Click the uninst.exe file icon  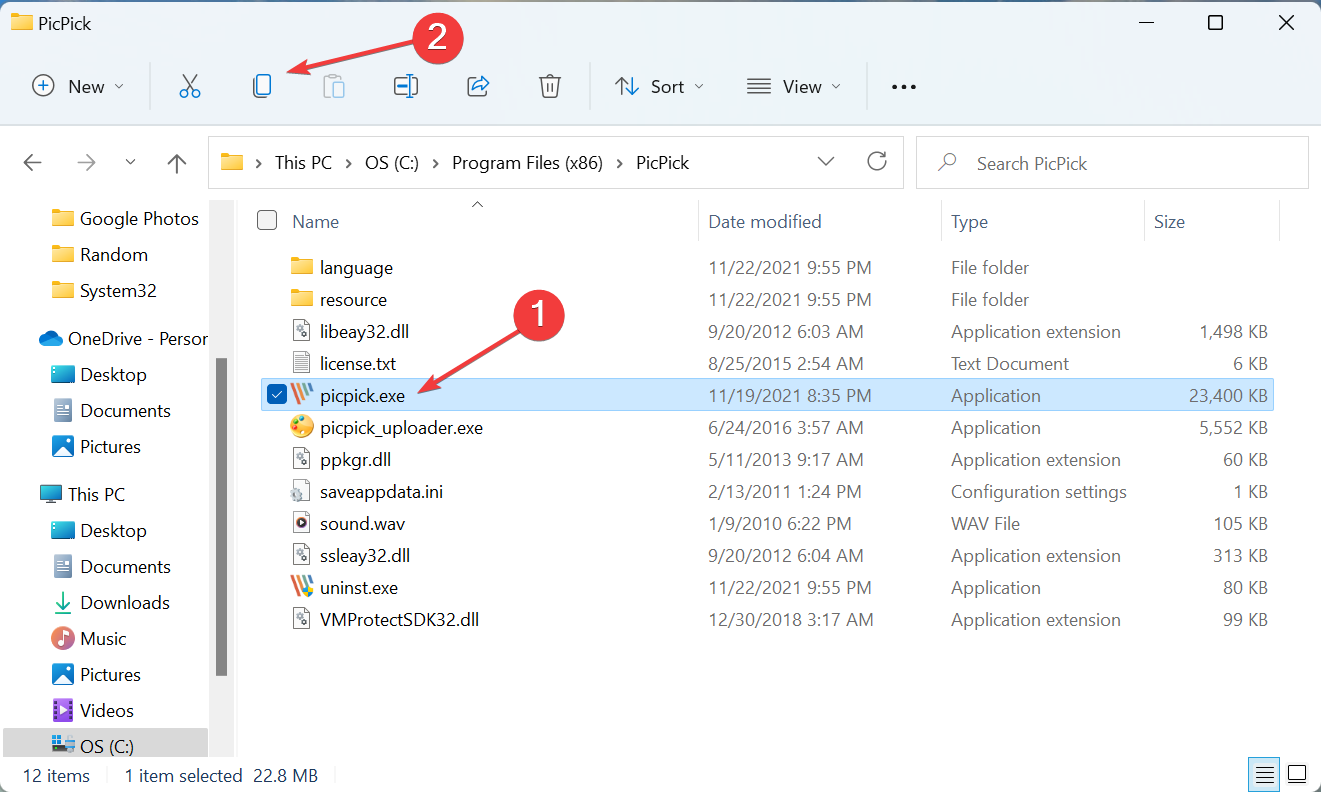301,587
